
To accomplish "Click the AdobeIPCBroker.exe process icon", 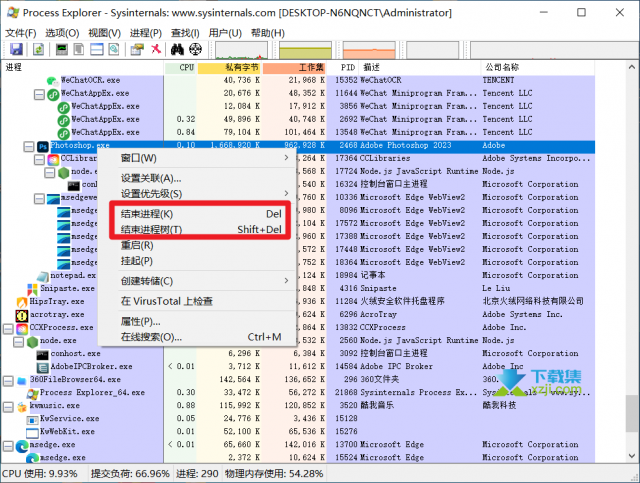I will point(42,367).
